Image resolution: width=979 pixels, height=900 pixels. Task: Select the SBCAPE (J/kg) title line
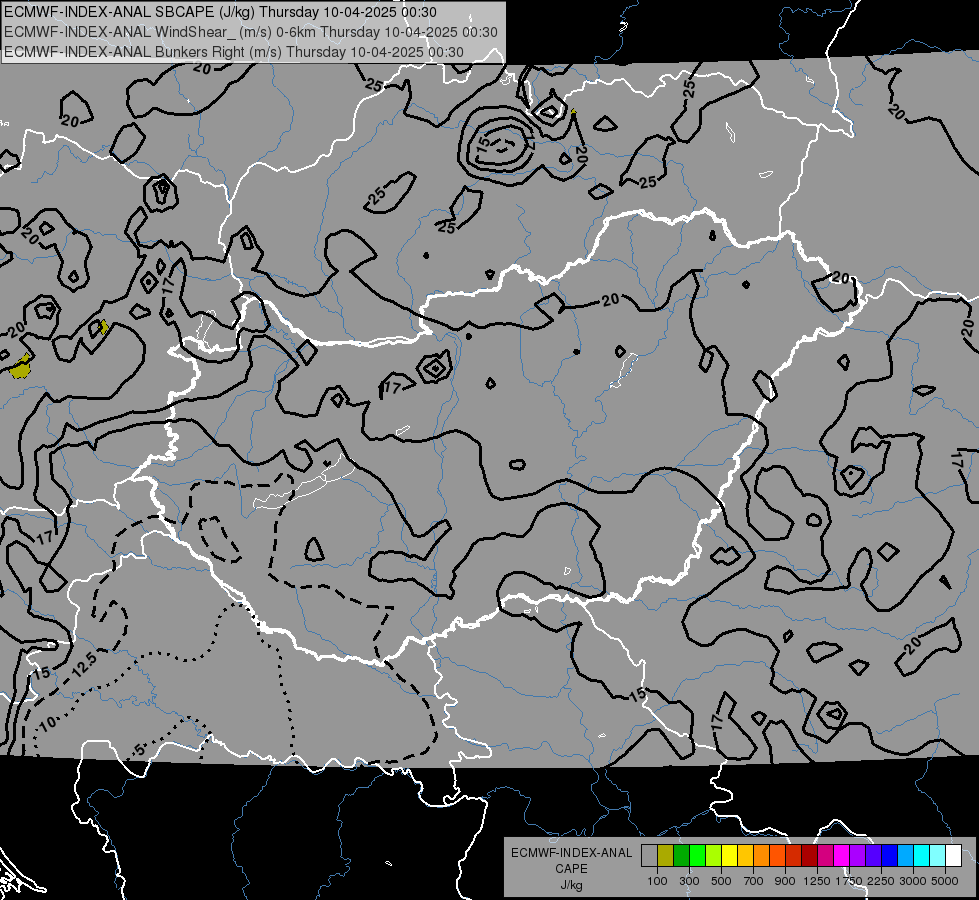point(220,12)
